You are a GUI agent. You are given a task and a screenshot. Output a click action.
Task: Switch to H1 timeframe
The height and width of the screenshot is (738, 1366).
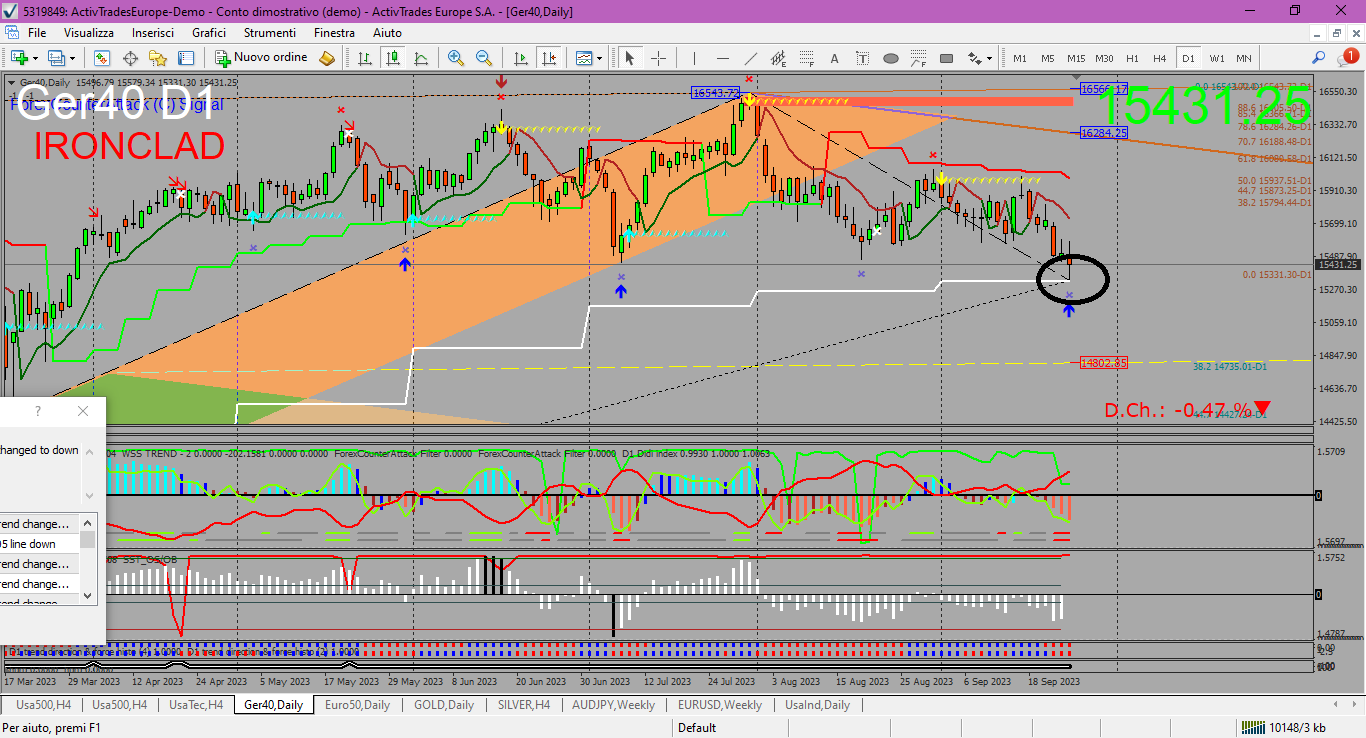(1132, 58)
